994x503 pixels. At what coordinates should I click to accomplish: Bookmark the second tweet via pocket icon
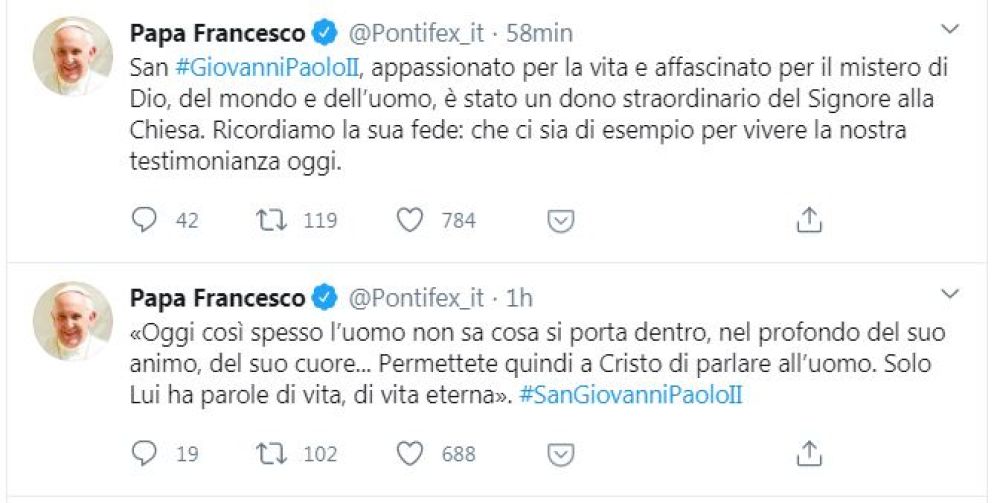pos(562,454)
